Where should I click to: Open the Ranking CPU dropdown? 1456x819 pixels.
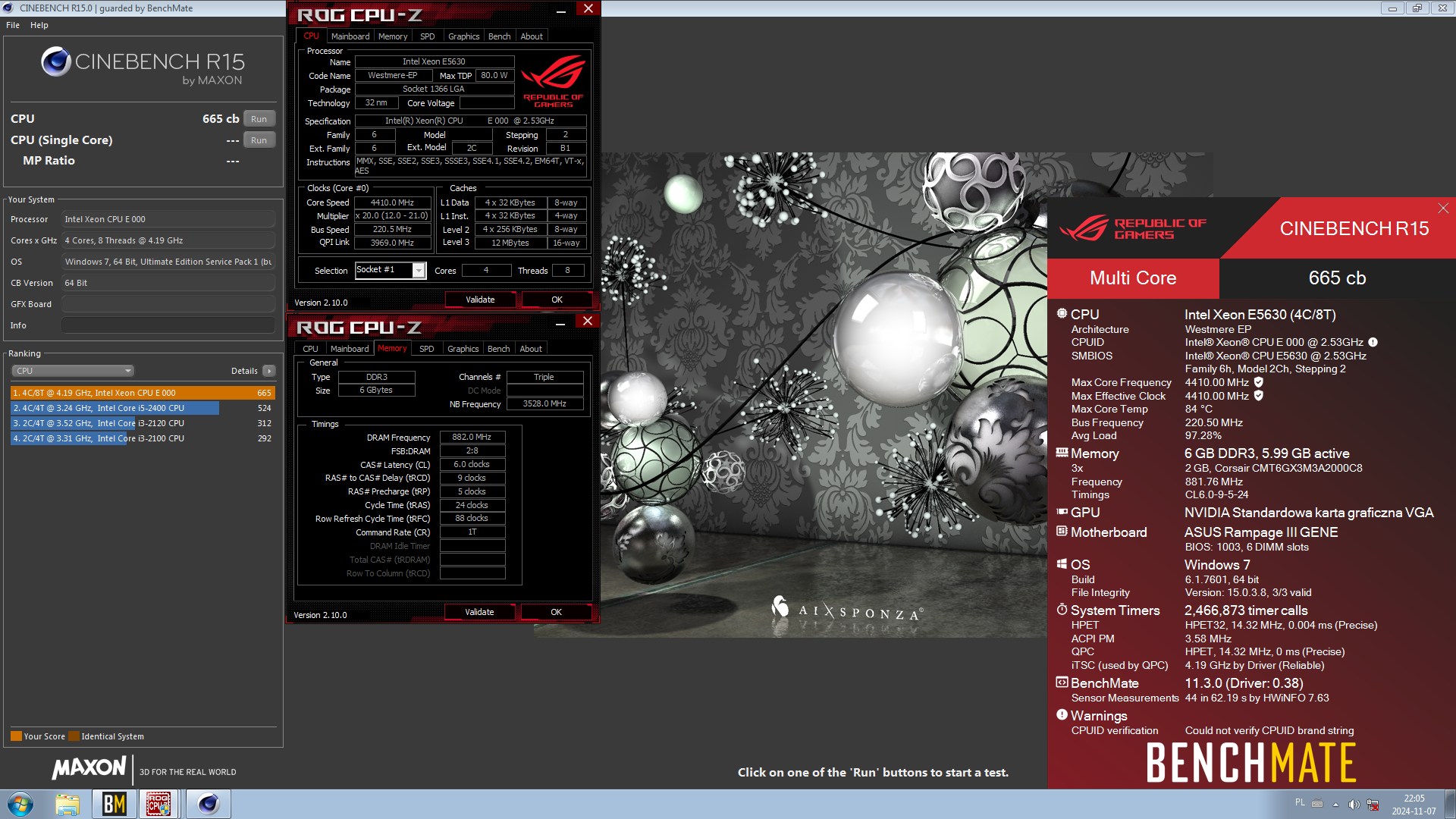pos(73,371)
